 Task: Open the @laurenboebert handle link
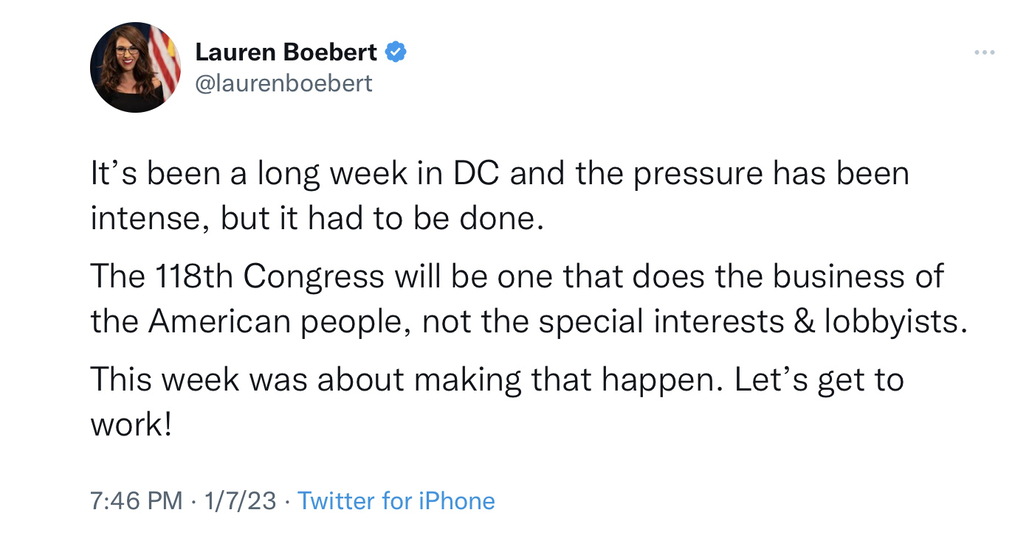click(284, 83)
